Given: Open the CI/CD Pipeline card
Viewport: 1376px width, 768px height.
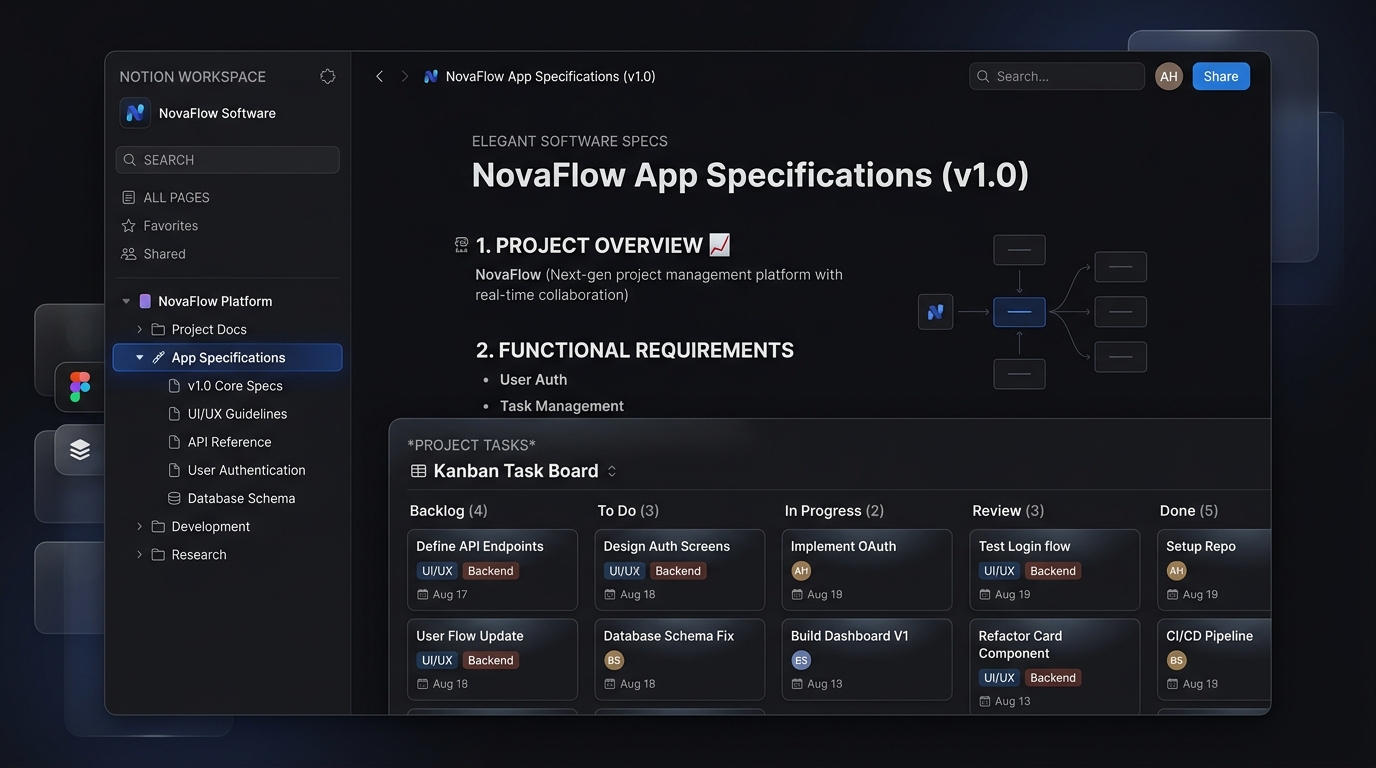Looking at the screenshot, I should coord(1214,660).
